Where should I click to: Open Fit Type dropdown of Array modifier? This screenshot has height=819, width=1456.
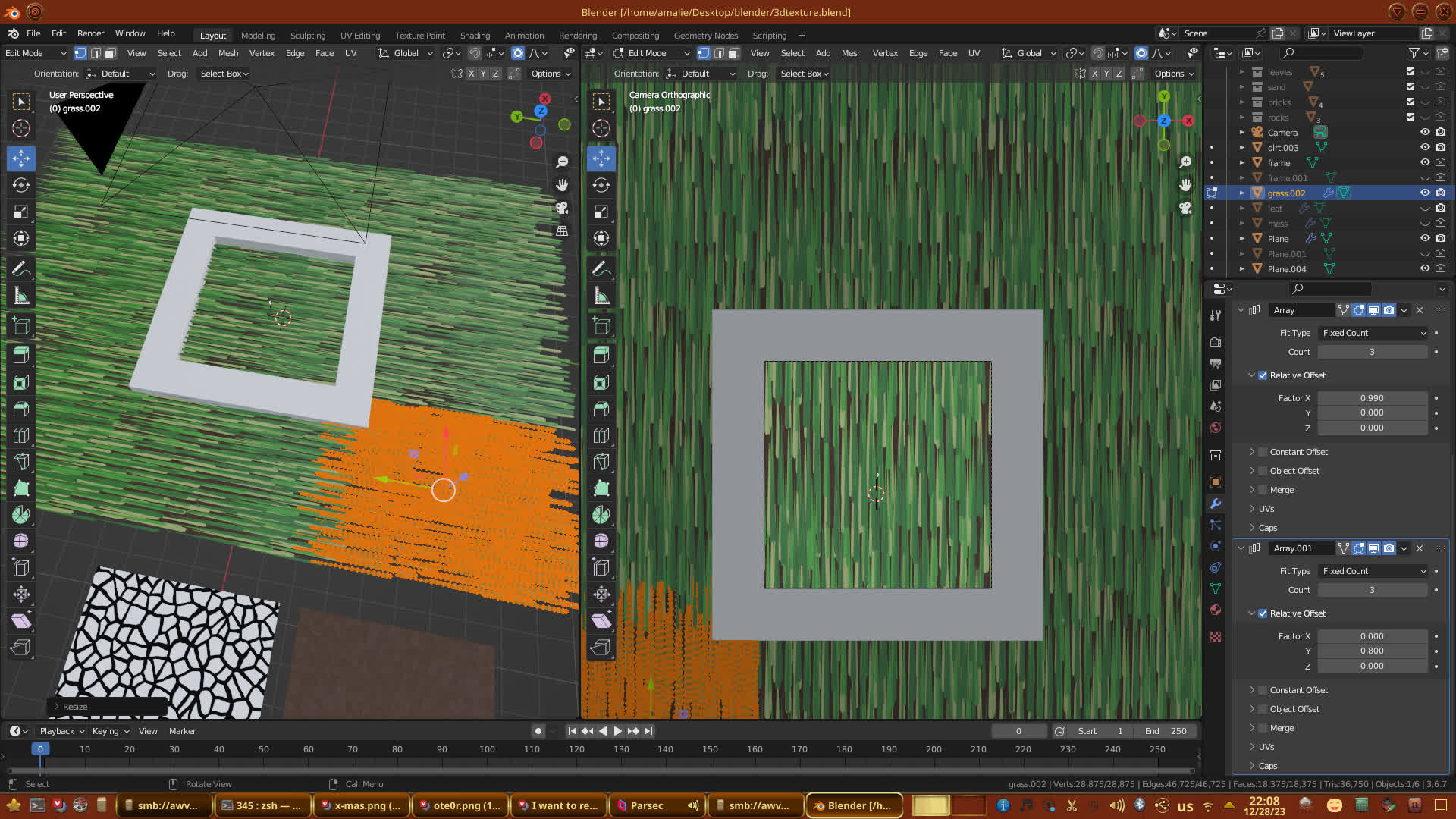[1373, 333]
